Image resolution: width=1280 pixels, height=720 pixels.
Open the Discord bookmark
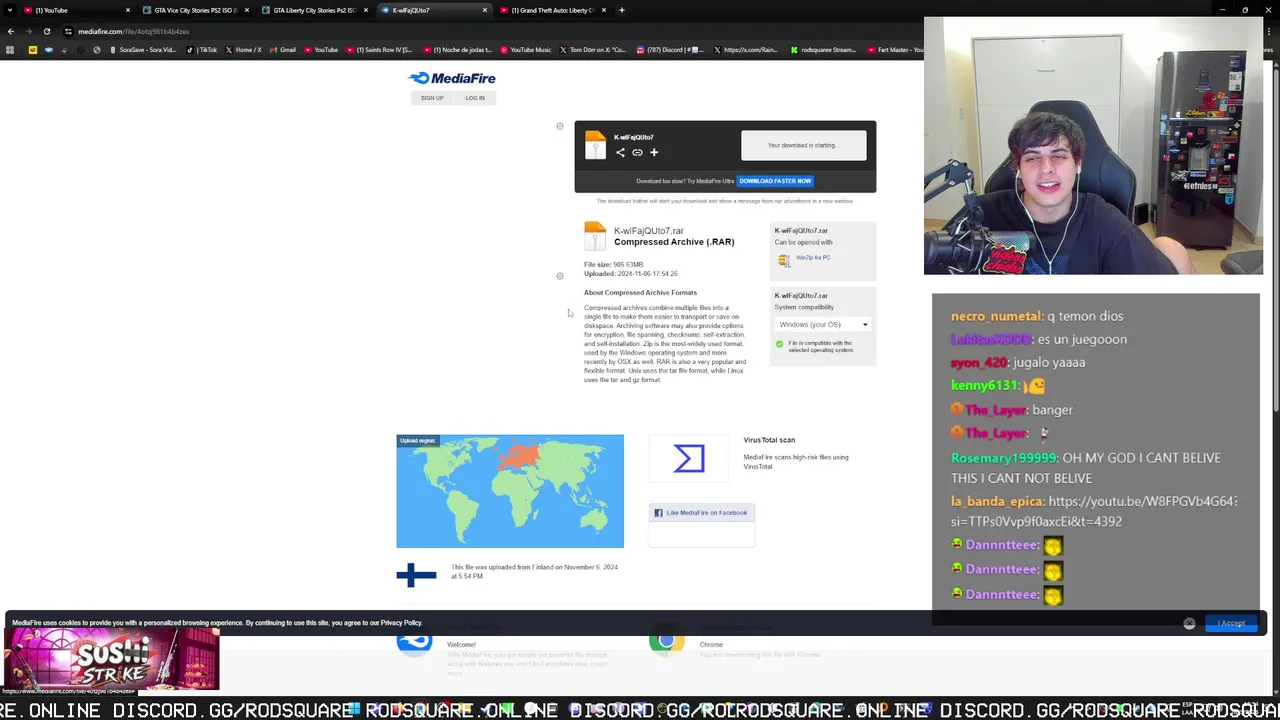670,50
